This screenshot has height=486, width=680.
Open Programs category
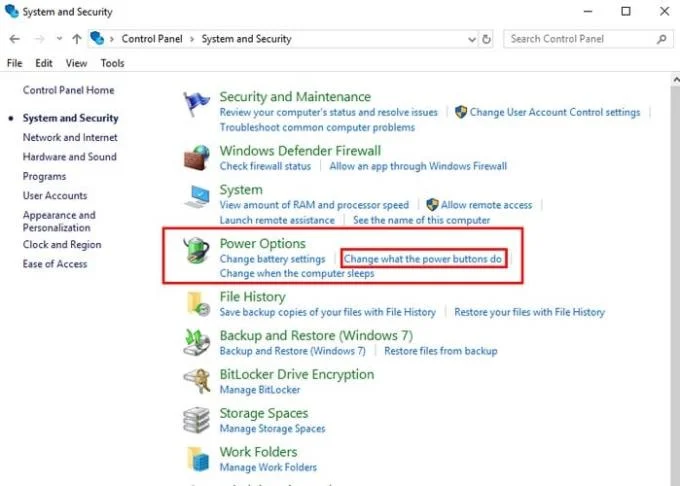click(x=44, y=176)
